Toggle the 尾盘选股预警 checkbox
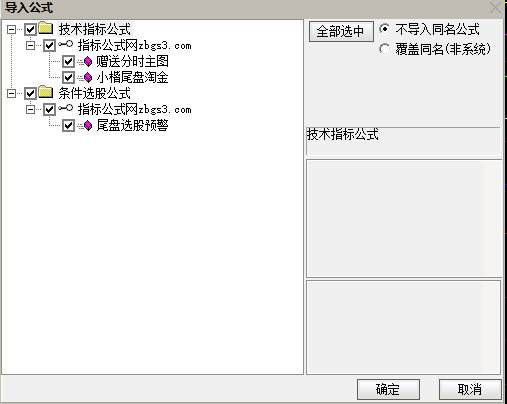Screen dimensions: 507x404 pos(68,125)
